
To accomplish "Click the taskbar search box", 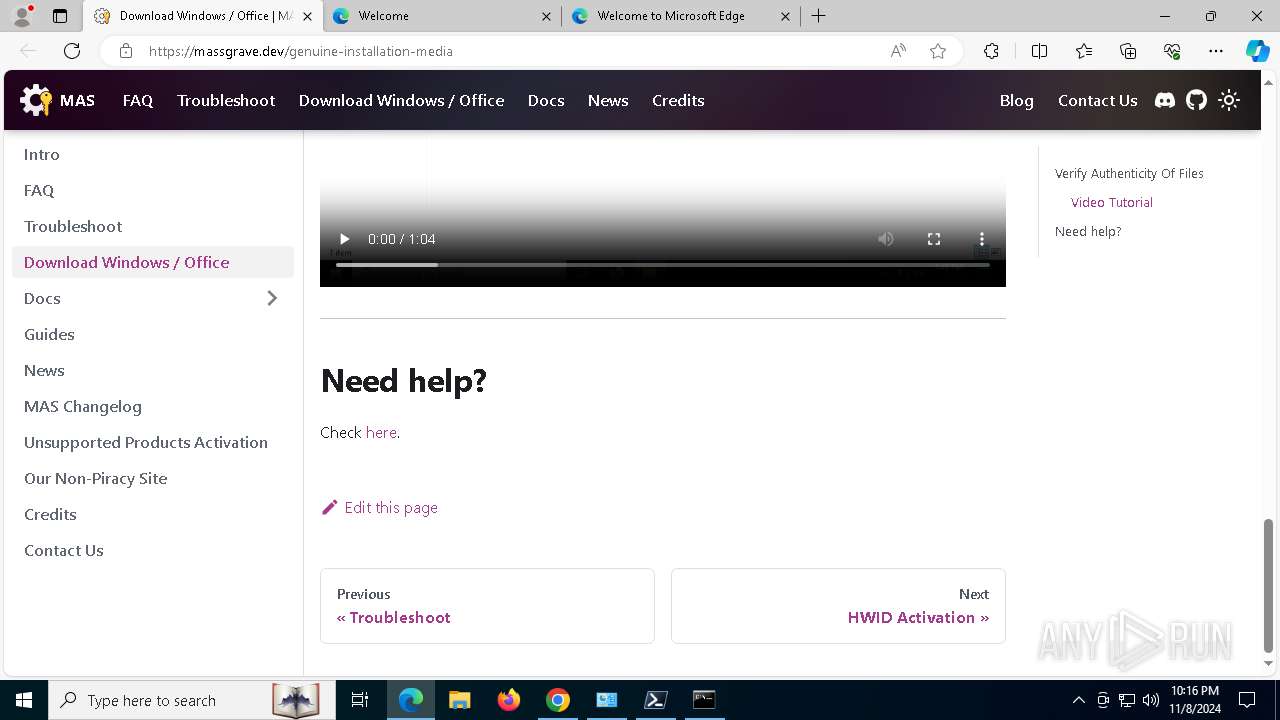I will (x=190, y=700).
